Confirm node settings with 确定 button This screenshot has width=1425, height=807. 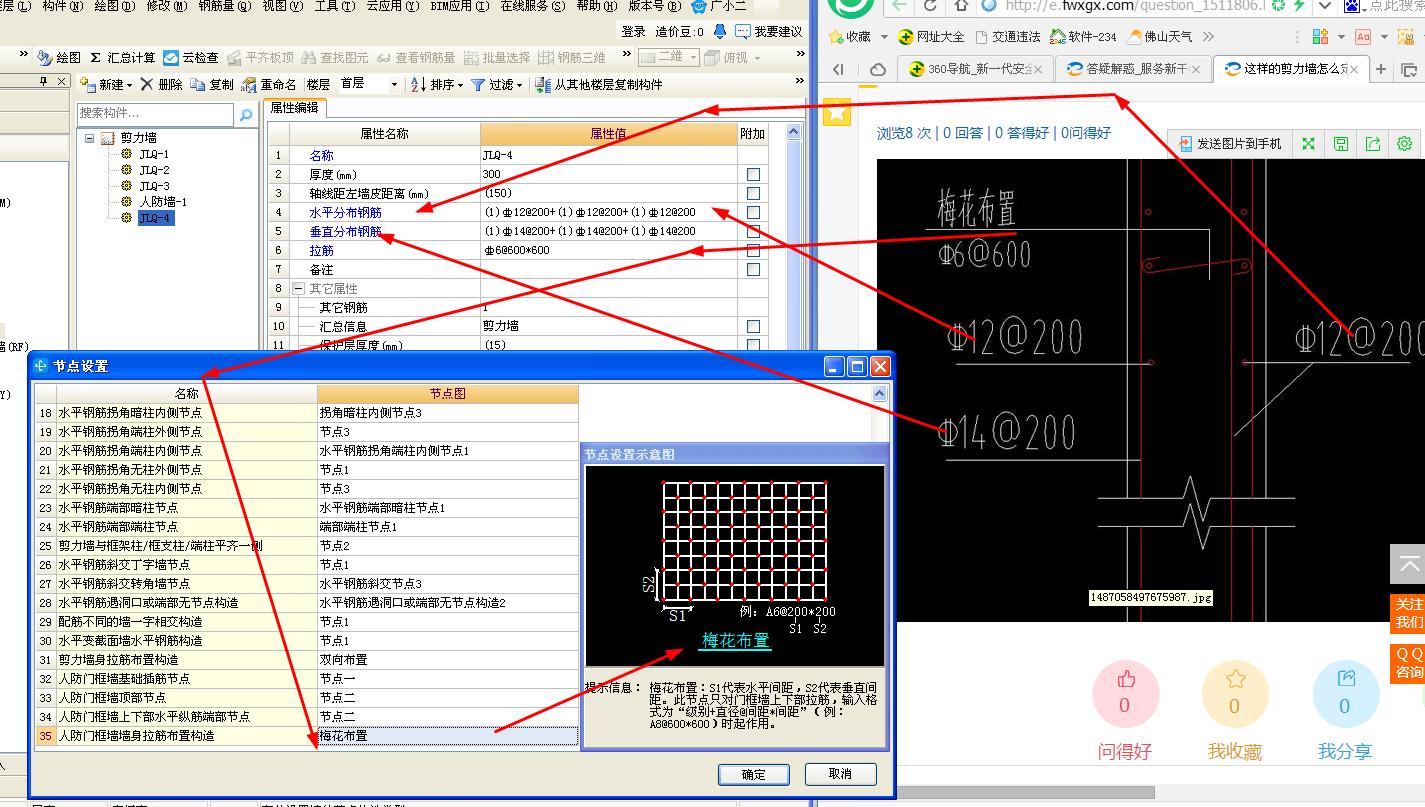(x=753, y=775)
